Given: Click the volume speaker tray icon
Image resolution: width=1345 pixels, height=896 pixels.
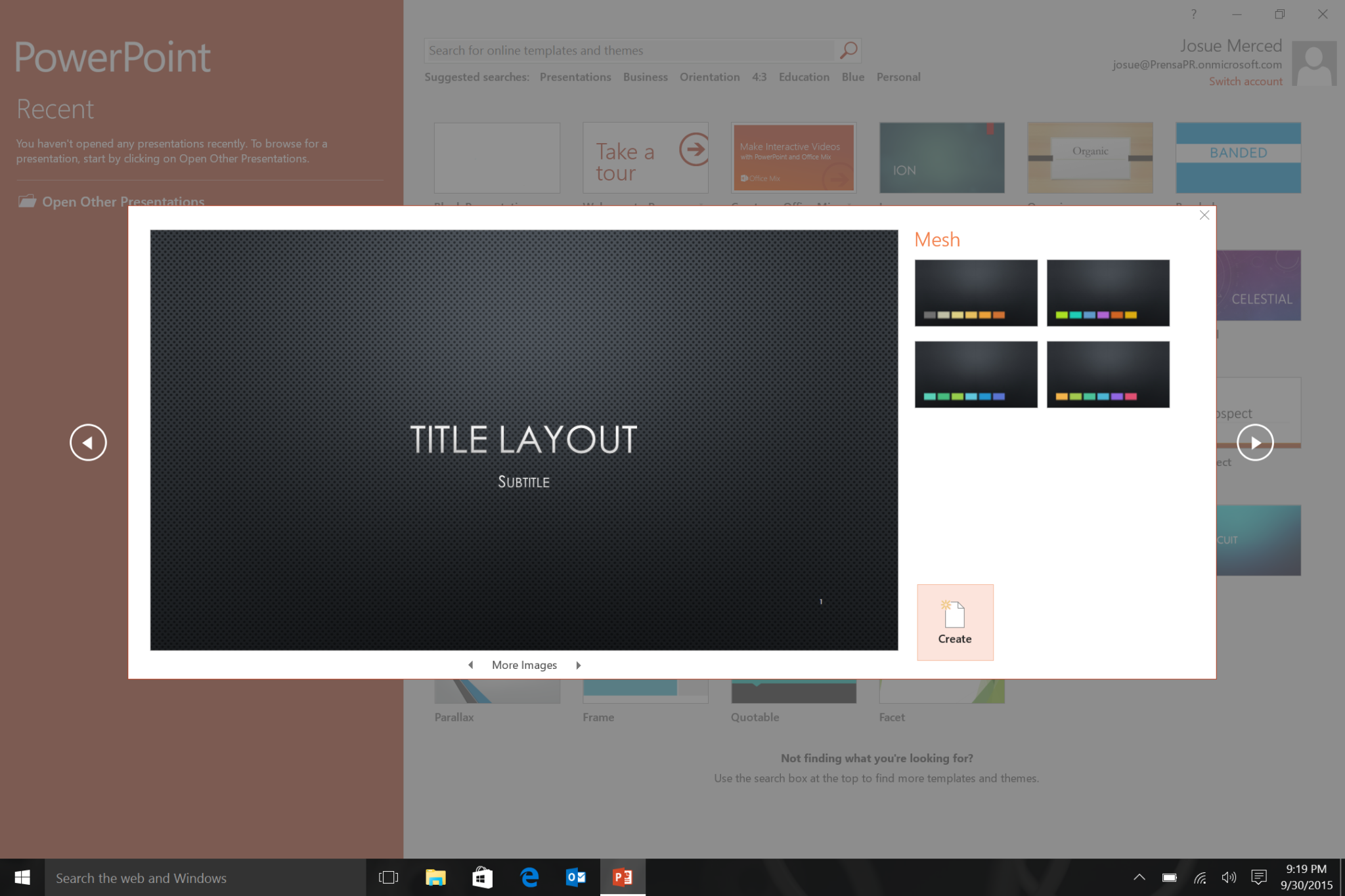Looking at the screenshot, I should coord(1229,878).
